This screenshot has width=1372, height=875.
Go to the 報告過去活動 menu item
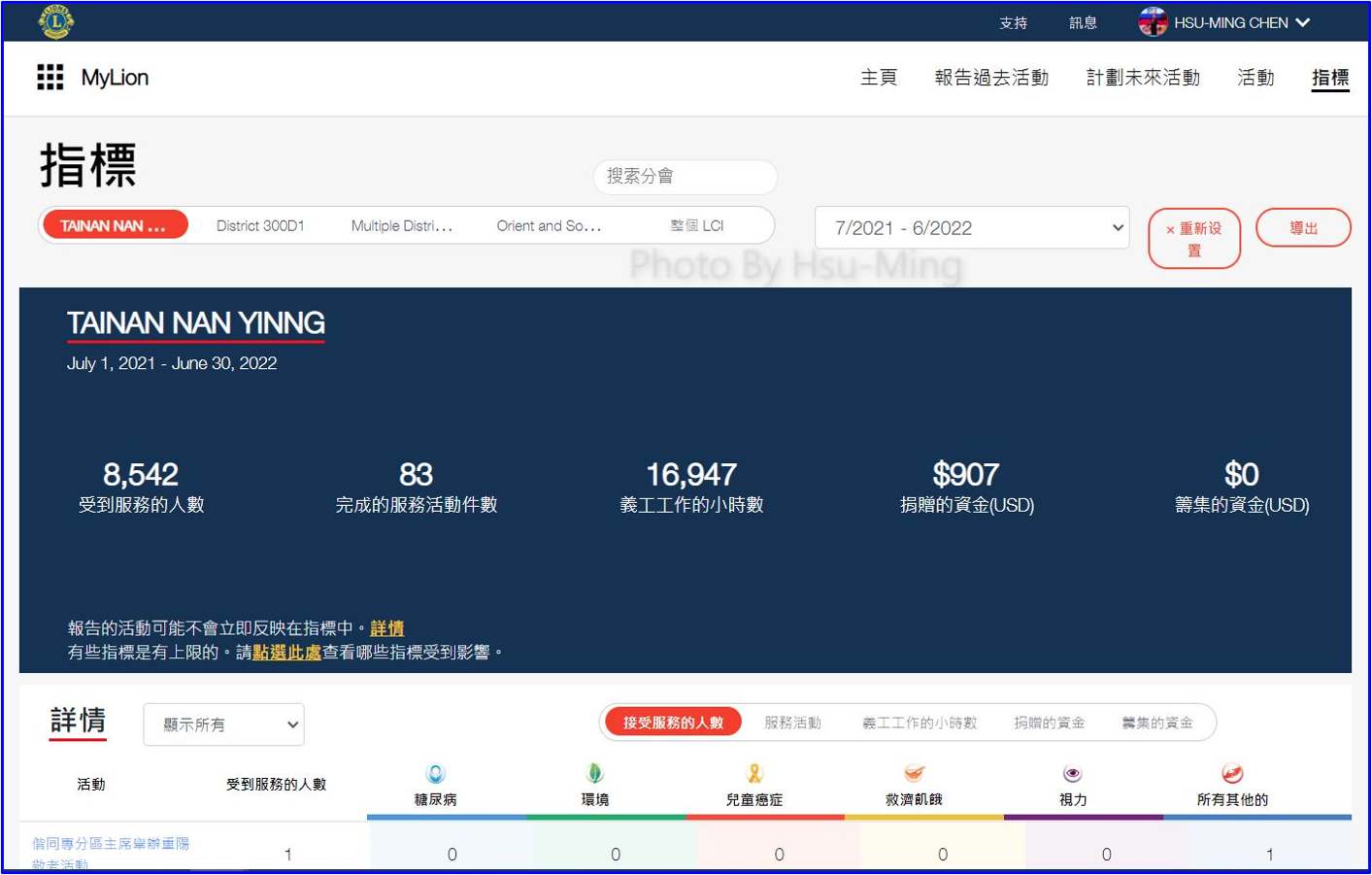coord(991,78)
